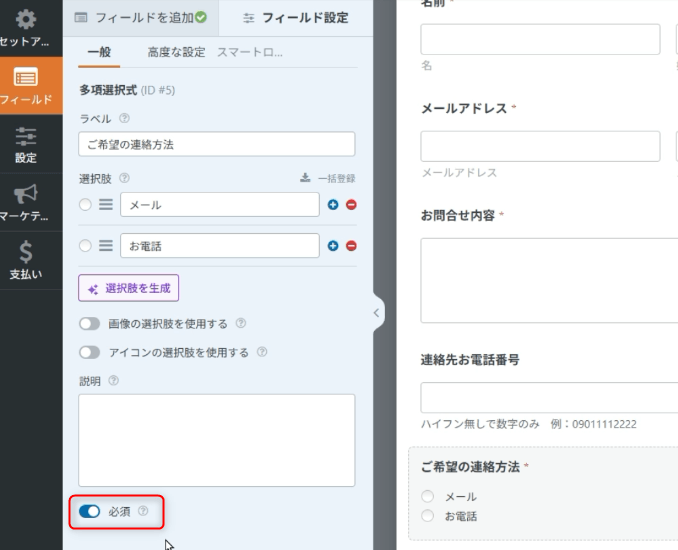The image size is (678, 550).
Task: Select the フィールド sidebar section
Action: pos(26,86)
